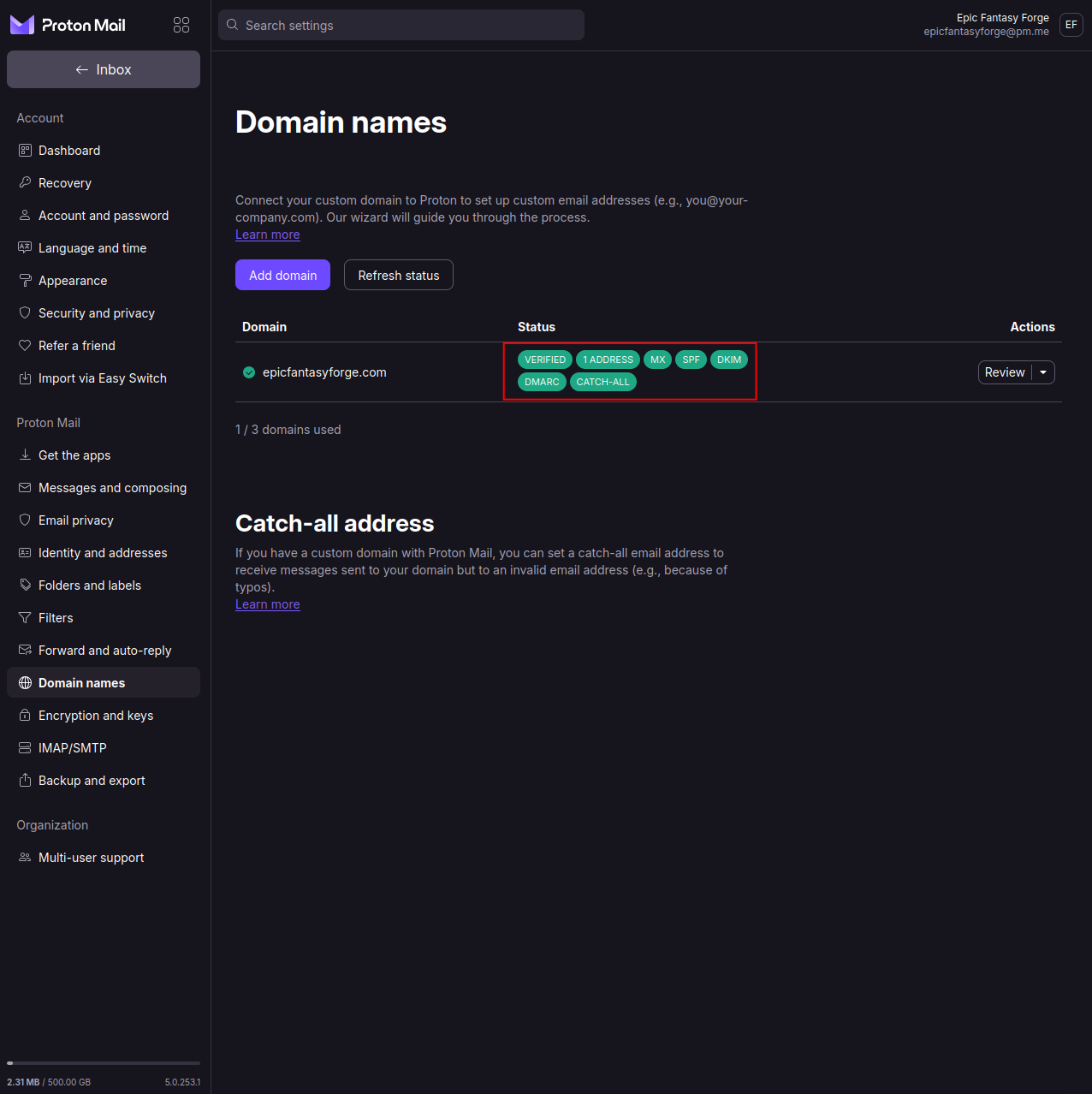Image resolution: width=1092 pixels, height=1094 pixels.
Task: Open the Review actions dropdown arrow
Action: pos(1043,372)
